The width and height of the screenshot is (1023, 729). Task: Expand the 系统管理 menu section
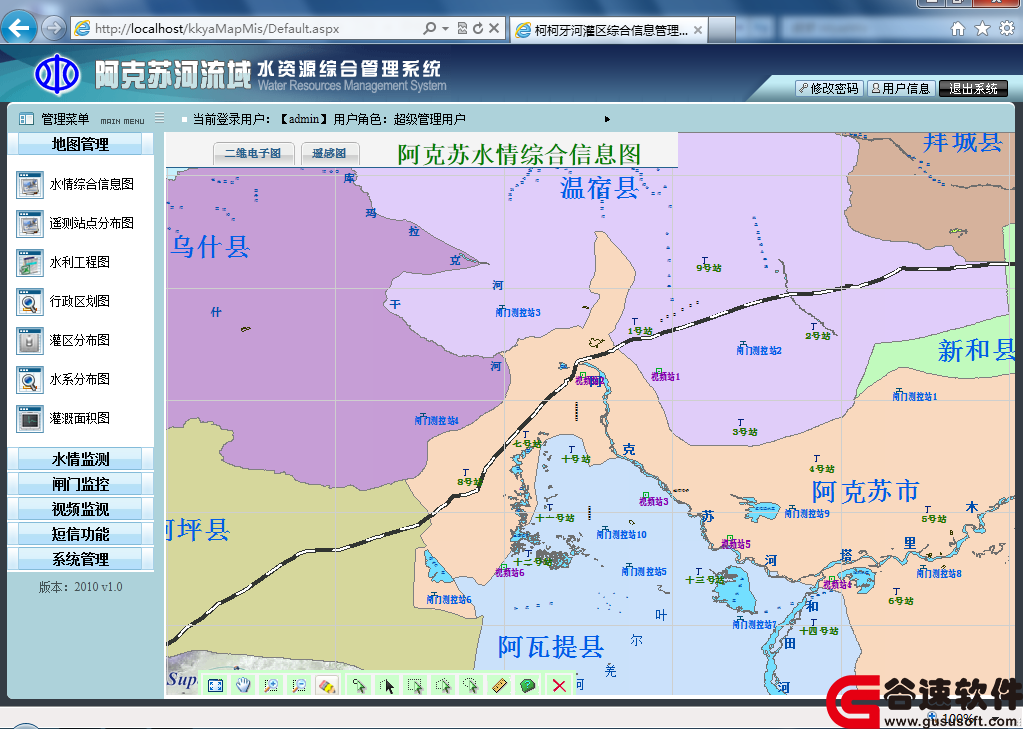click(80, 559)
